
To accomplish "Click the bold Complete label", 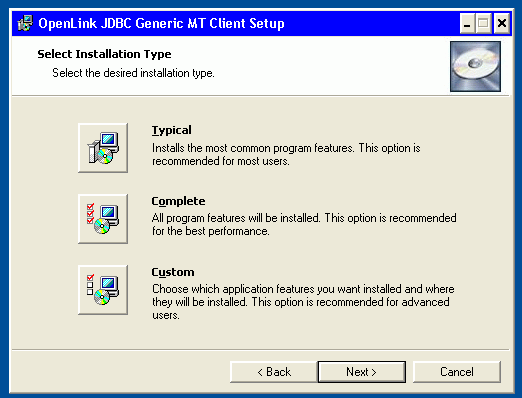I will tap(178, 201).
